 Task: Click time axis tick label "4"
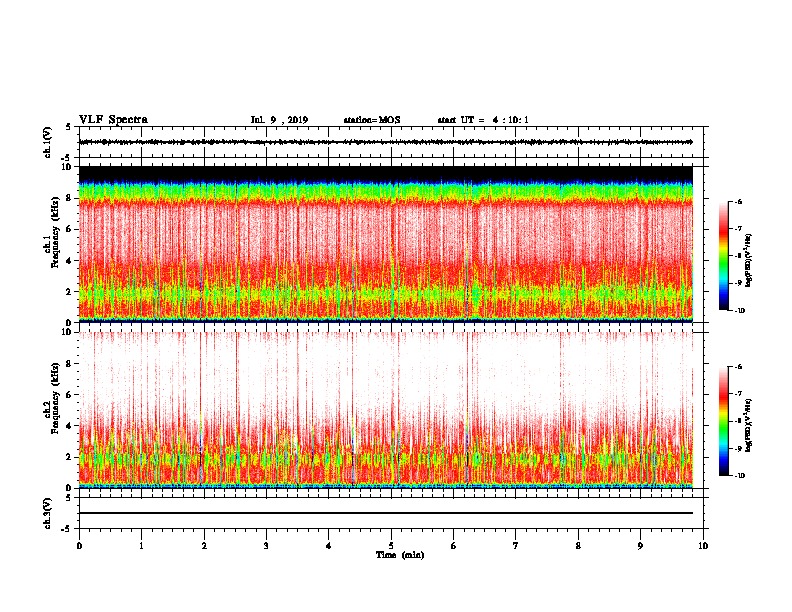pyautogui.click(x=329, y=546)
